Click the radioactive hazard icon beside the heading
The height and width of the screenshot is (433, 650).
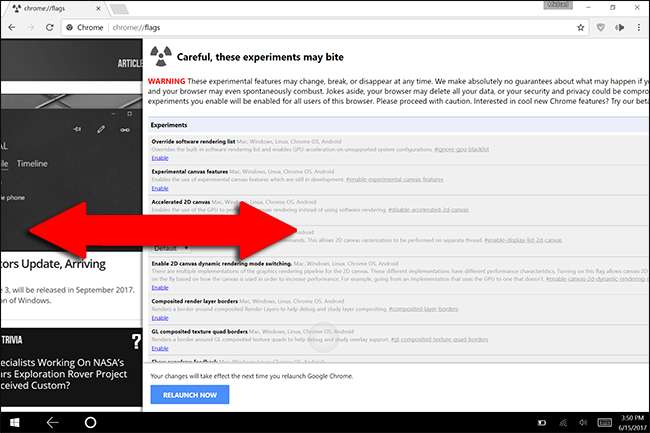161,56
